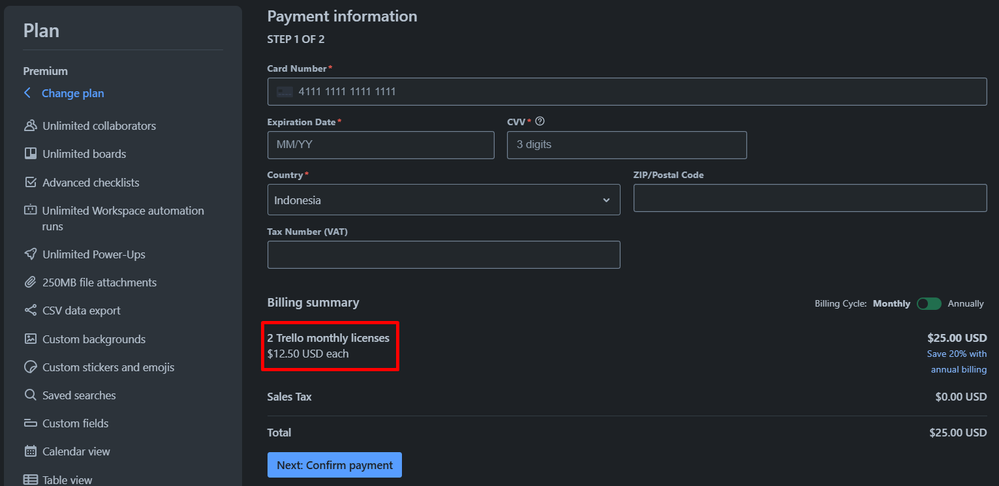This screenshot has height=486, width=999.
Task: Click Next: Confirm payment button
Action: 334,465
